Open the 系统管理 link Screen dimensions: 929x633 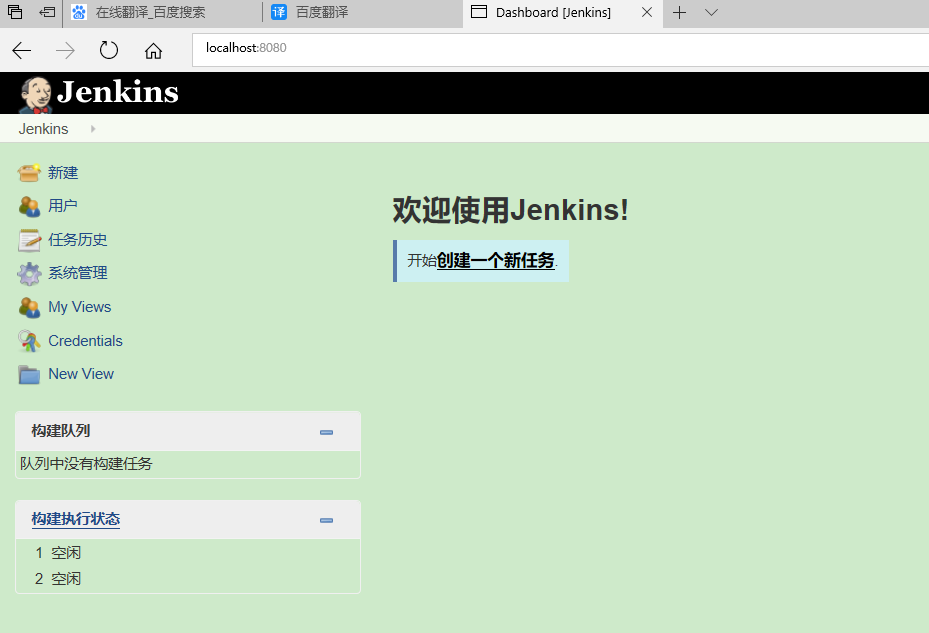[x=78, y=273]
